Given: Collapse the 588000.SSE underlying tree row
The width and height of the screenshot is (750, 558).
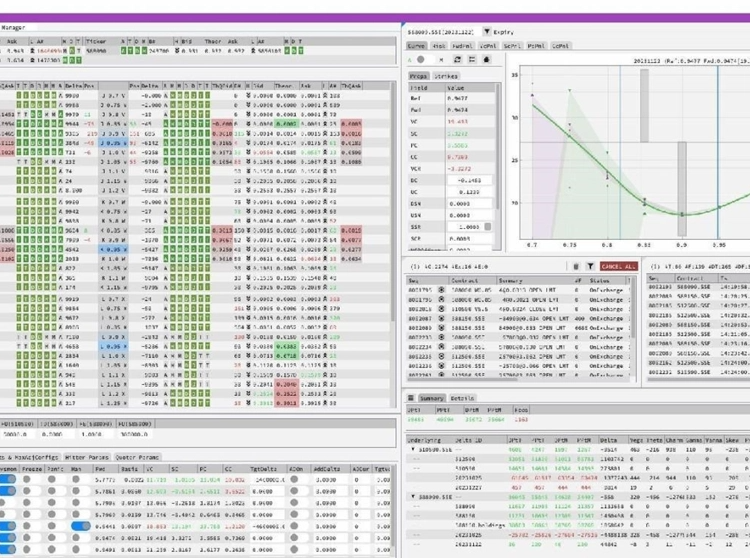Looking at the screenshot, I should [x=414, y=497].
